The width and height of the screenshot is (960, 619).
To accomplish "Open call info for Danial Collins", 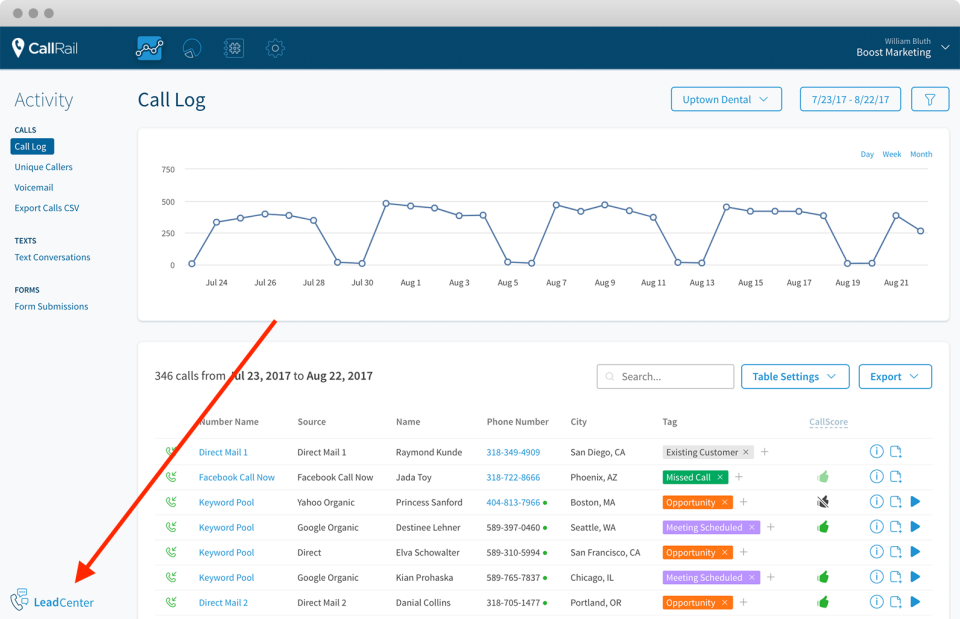I will 876,602.
